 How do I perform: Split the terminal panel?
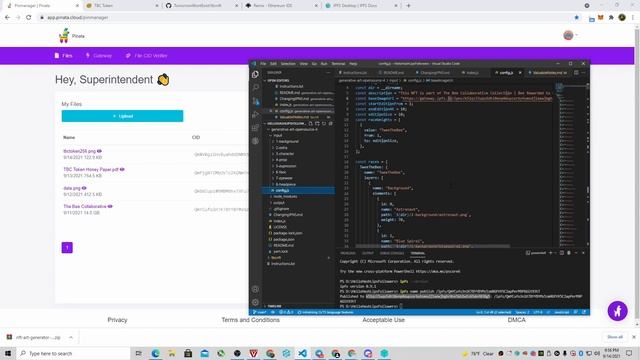[562, 253]
